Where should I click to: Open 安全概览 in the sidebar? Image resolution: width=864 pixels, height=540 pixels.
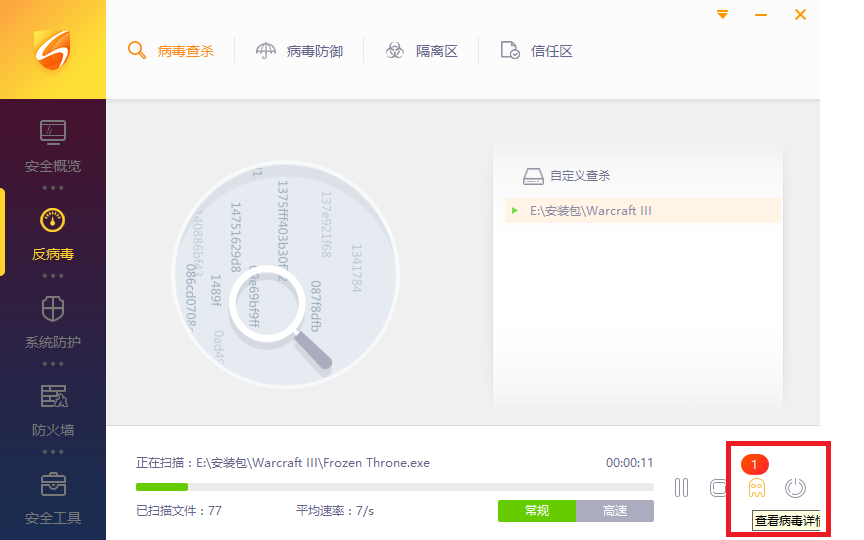[x=53, y=146]
